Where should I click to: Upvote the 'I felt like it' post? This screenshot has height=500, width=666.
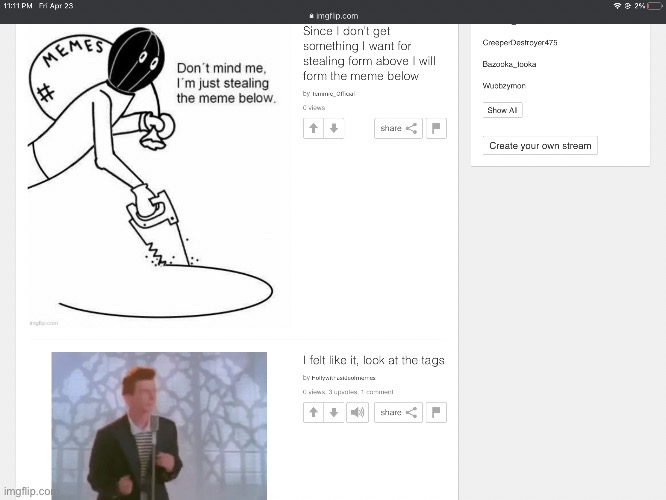(x=313, y=412)
